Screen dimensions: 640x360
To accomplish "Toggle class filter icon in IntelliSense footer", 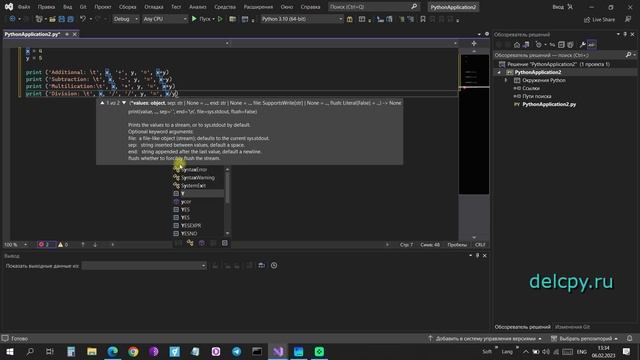I will 190,243.
